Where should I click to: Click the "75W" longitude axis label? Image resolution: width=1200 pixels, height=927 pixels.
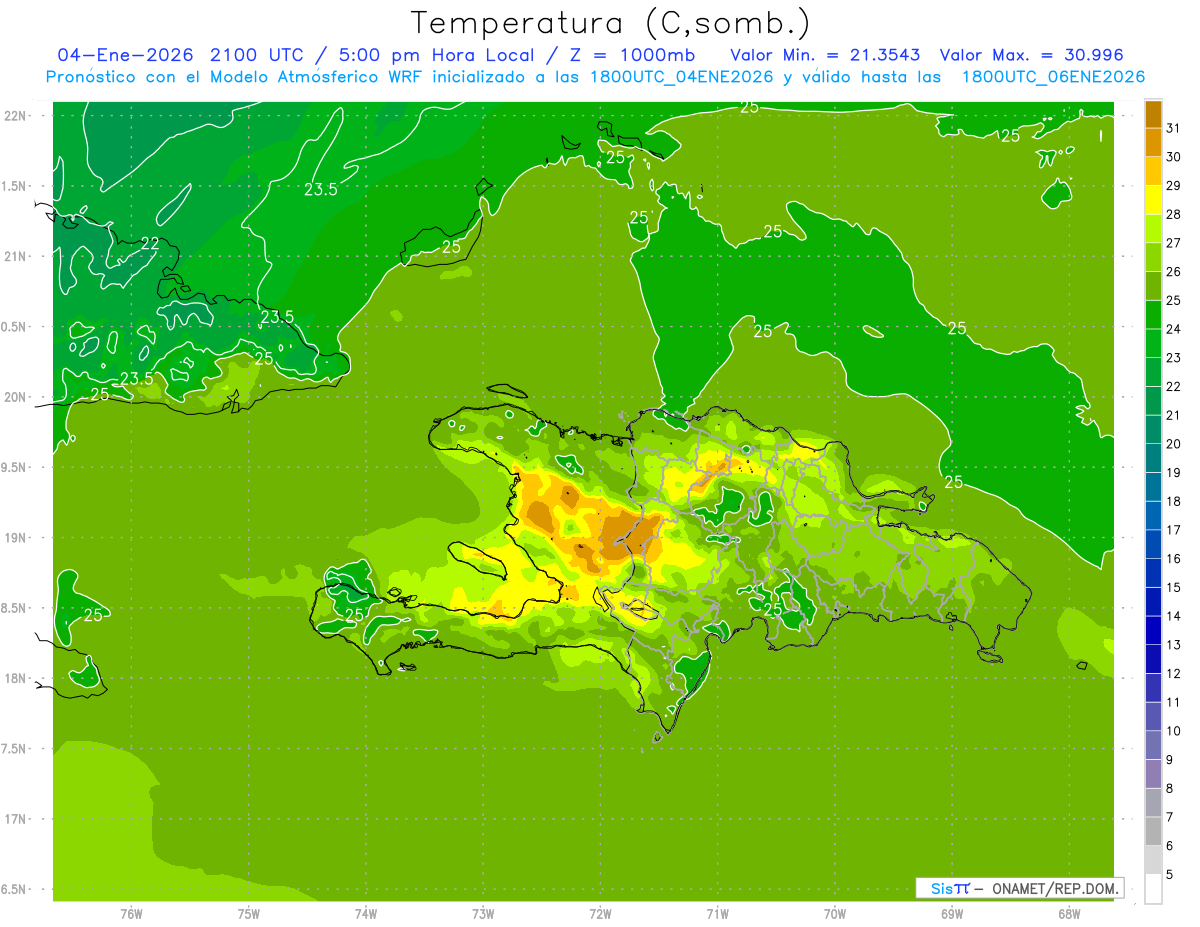(x=249, y=913)
